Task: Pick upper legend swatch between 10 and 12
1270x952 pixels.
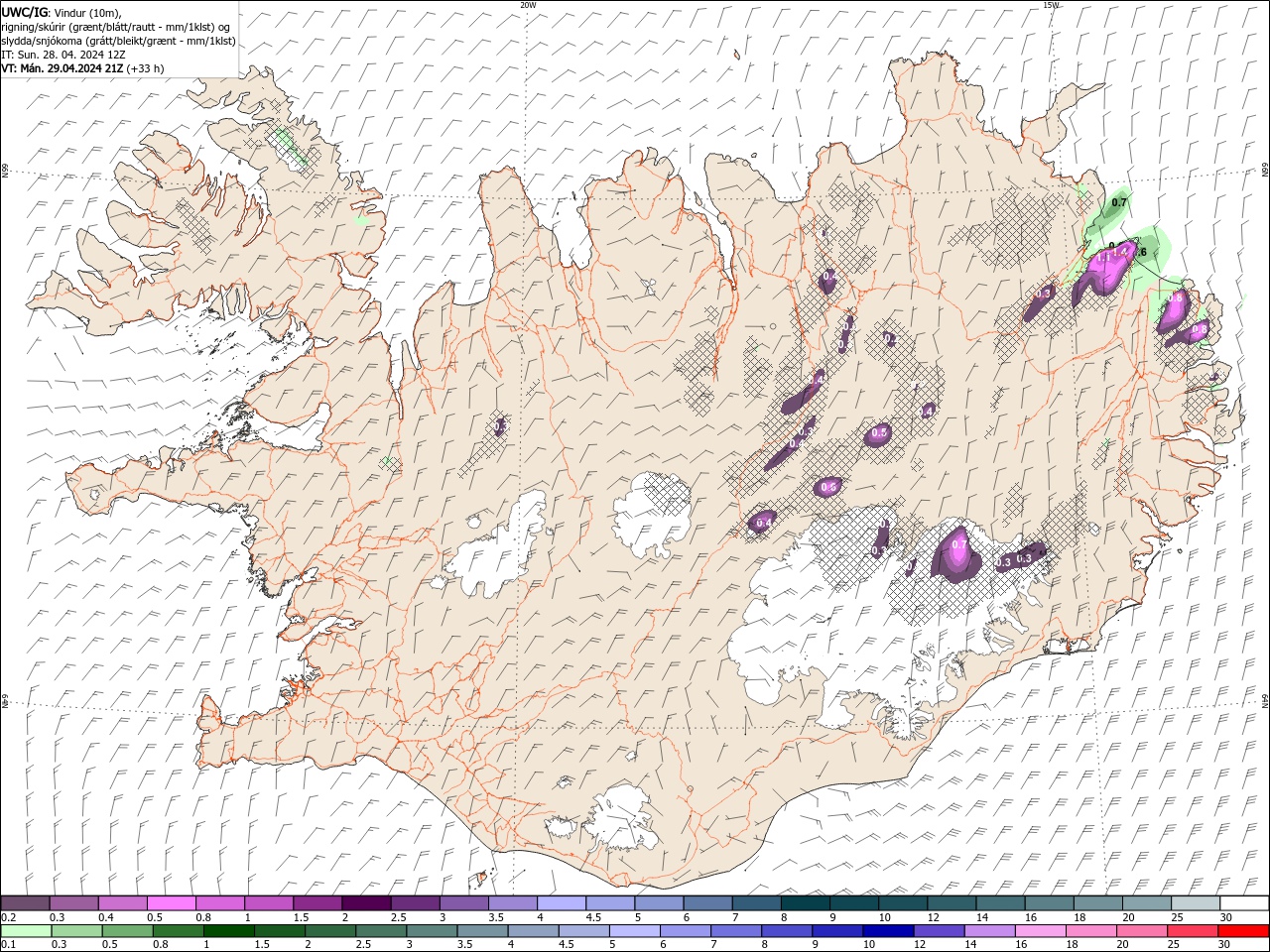Action: click(902, 902)
